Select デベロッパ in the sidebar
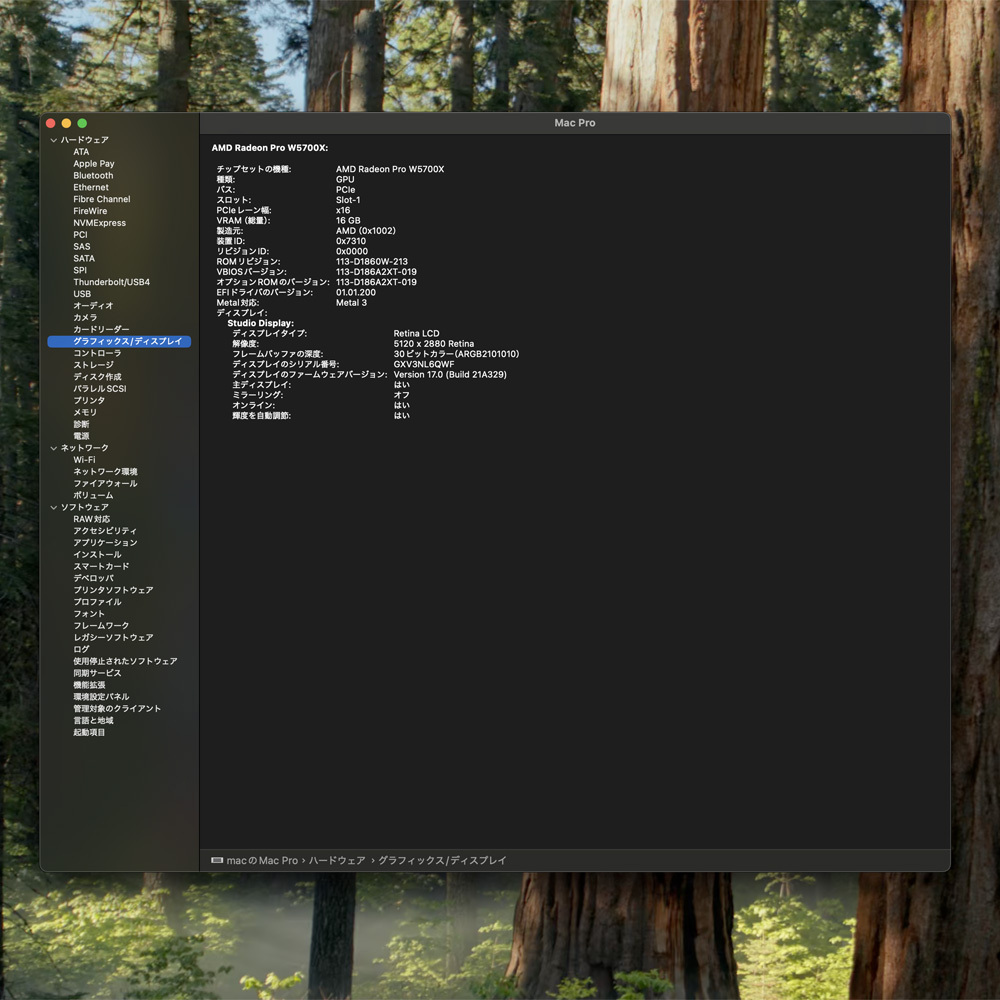1000x1000 pixels. tap(93, 578)
